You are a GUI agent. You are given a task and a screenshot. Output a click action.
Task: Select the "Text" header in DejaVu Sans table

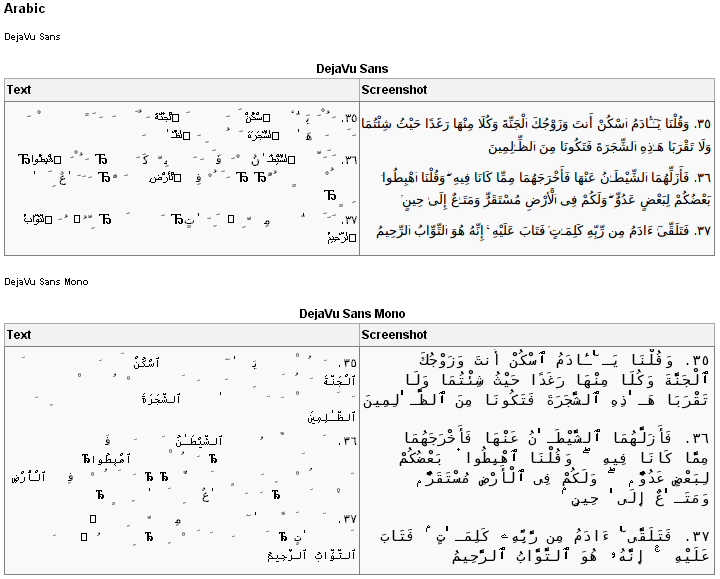click(19, 90)
